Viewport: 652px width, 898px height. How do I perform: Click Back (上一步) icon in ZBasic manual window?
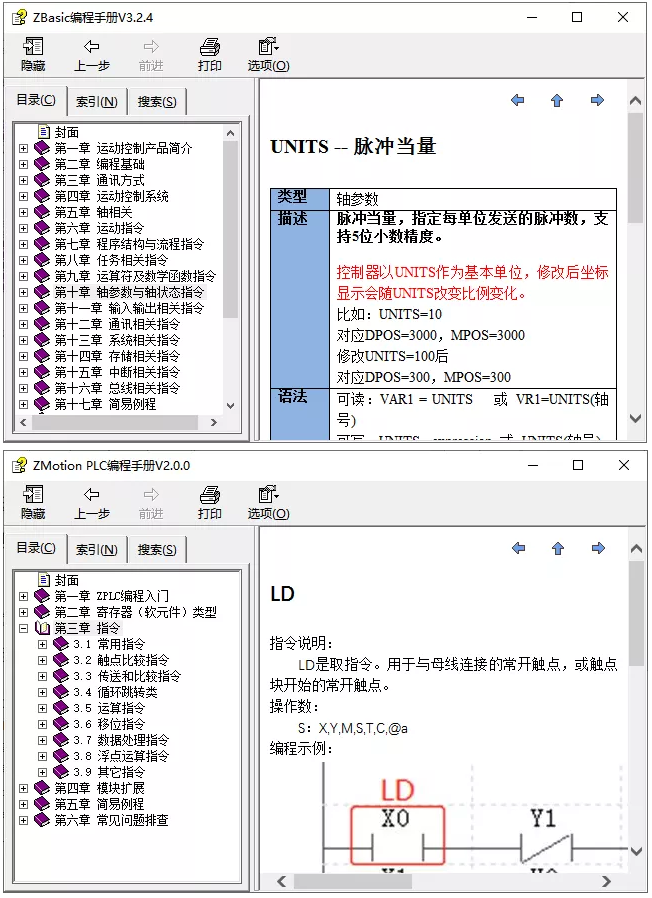[92, 46]
